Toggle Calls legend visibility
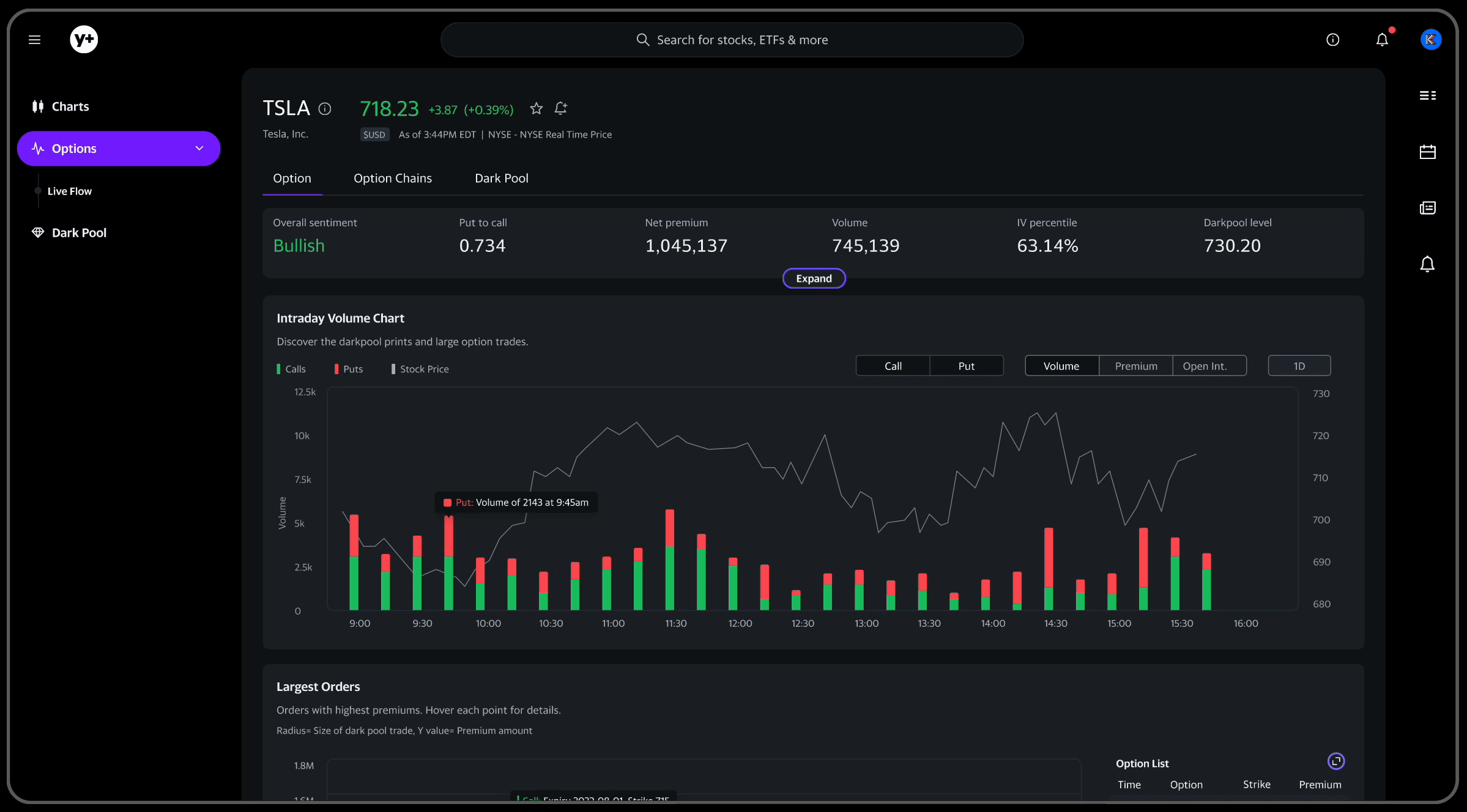The image size is (1467, 812). 291,369
